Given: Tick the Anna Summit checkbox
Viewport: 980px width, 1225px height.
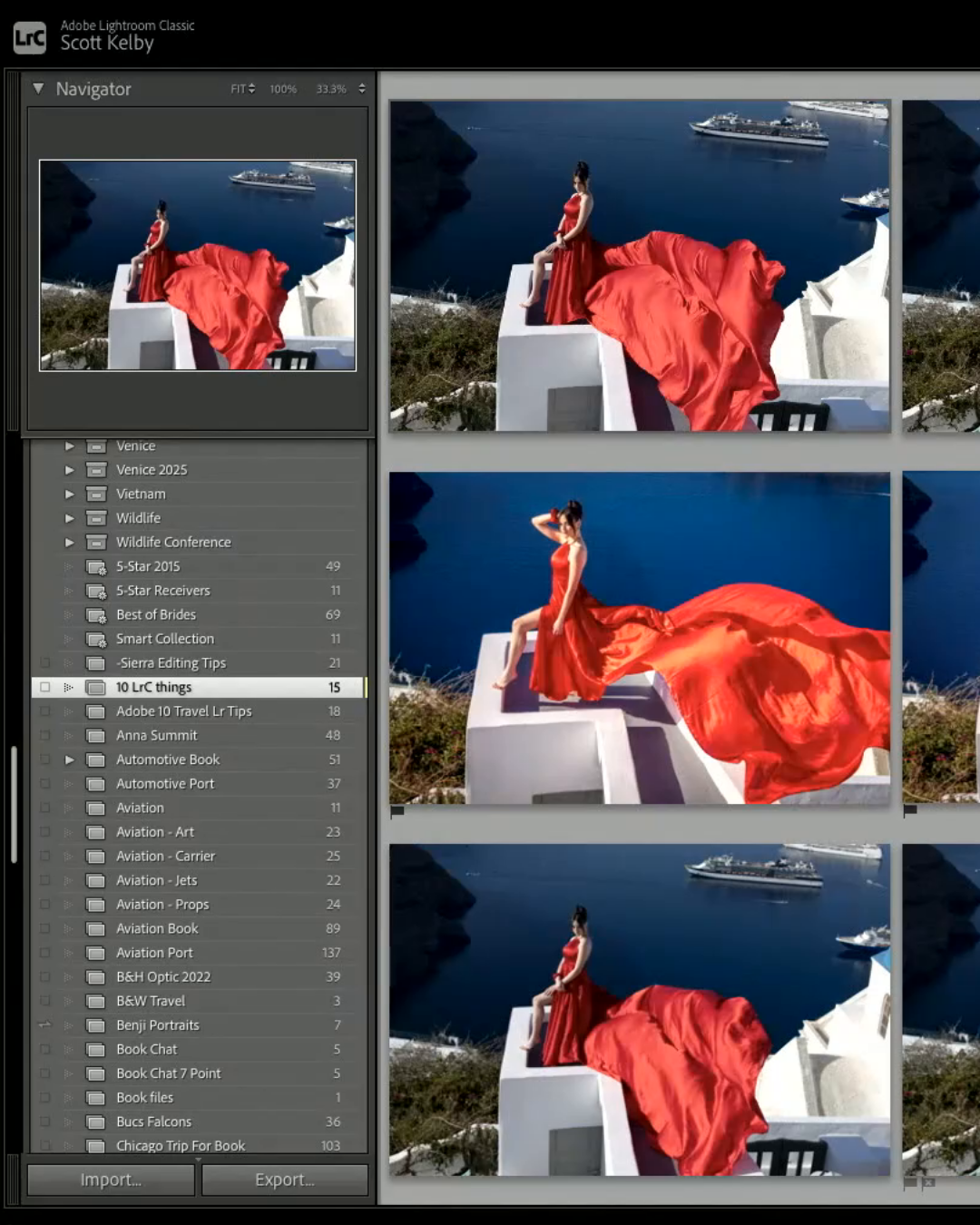Looking at the screenshot, I should [44, 736].
